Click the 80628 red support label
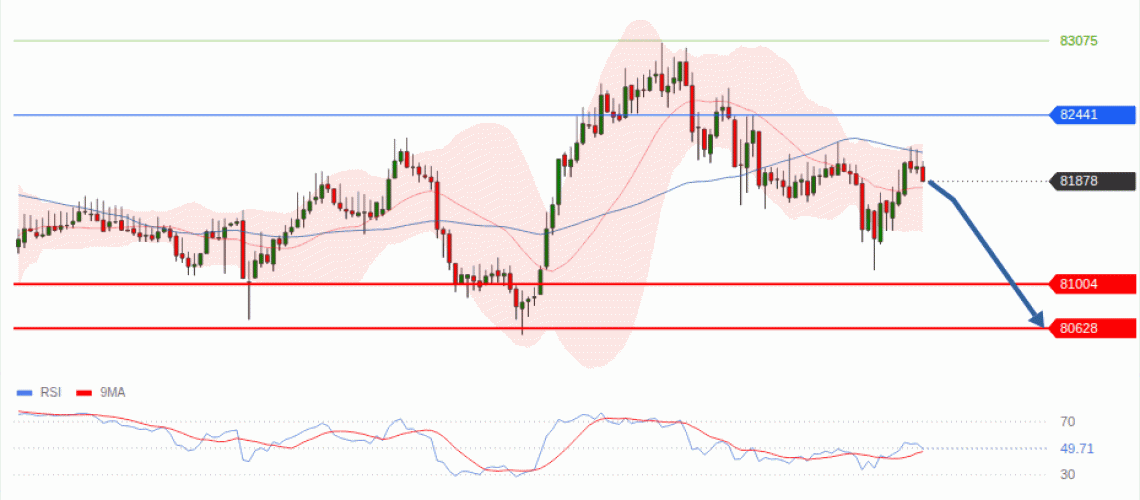This screenshot has height=500, width=1140. coord(1093,328)
